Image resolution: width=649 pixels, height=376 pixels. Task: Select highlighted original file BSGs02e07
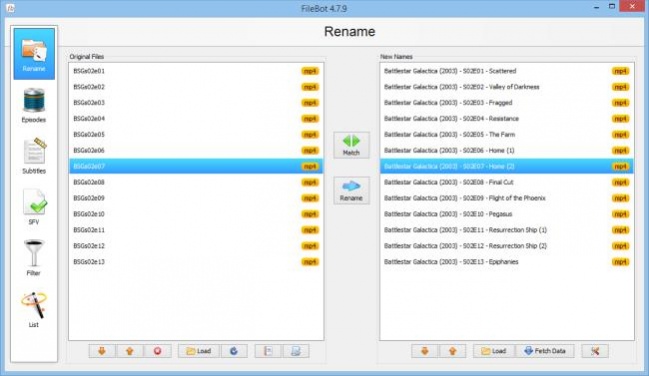click(196, 166)
